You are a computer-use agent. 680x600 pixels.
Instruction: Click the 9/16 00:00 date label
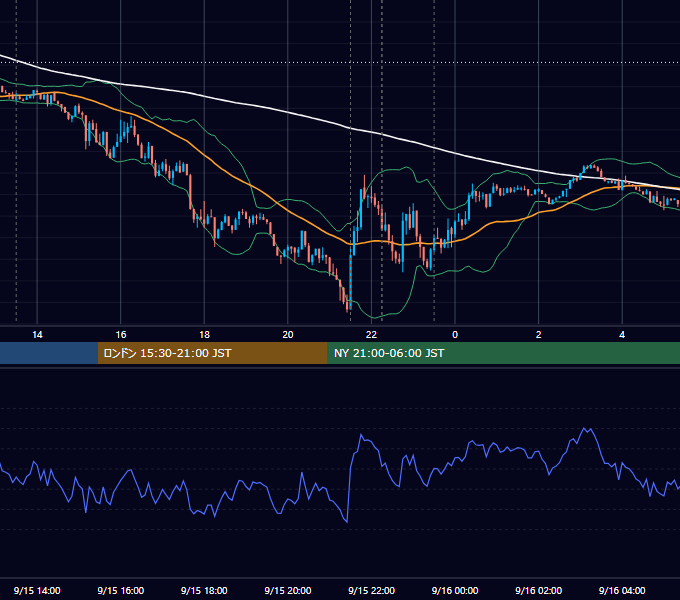[455, 590]
